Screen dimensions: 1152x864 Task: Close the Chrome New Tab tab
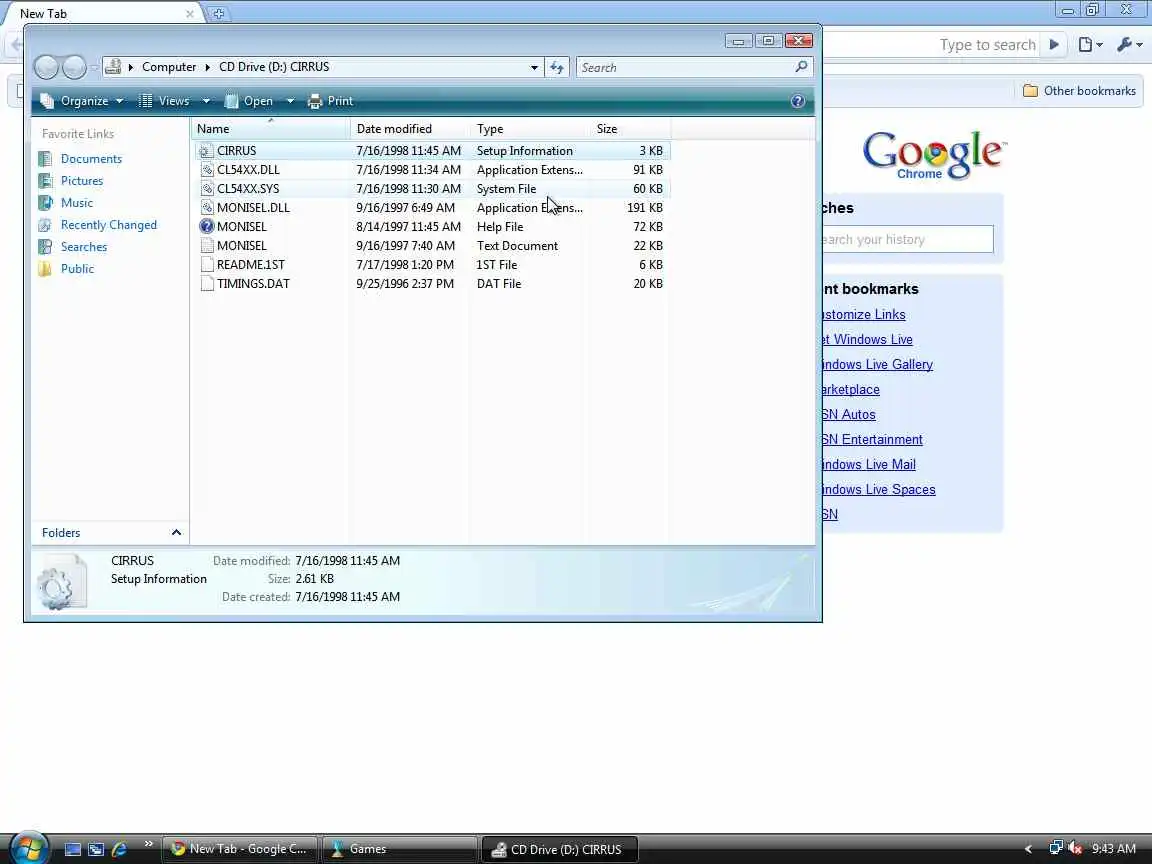pos(190,13)
